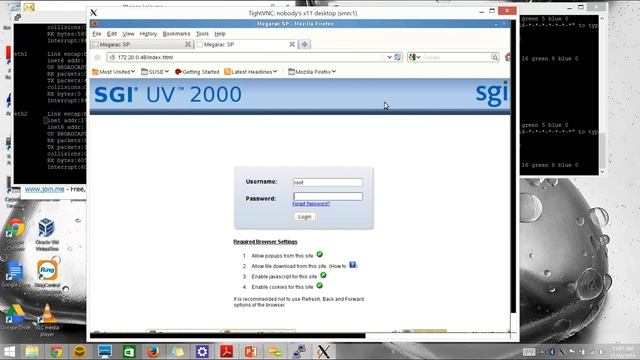Open the Tools menu in Firefox
The width and height of the screenshot is (640, 360).
coord(202,34)
